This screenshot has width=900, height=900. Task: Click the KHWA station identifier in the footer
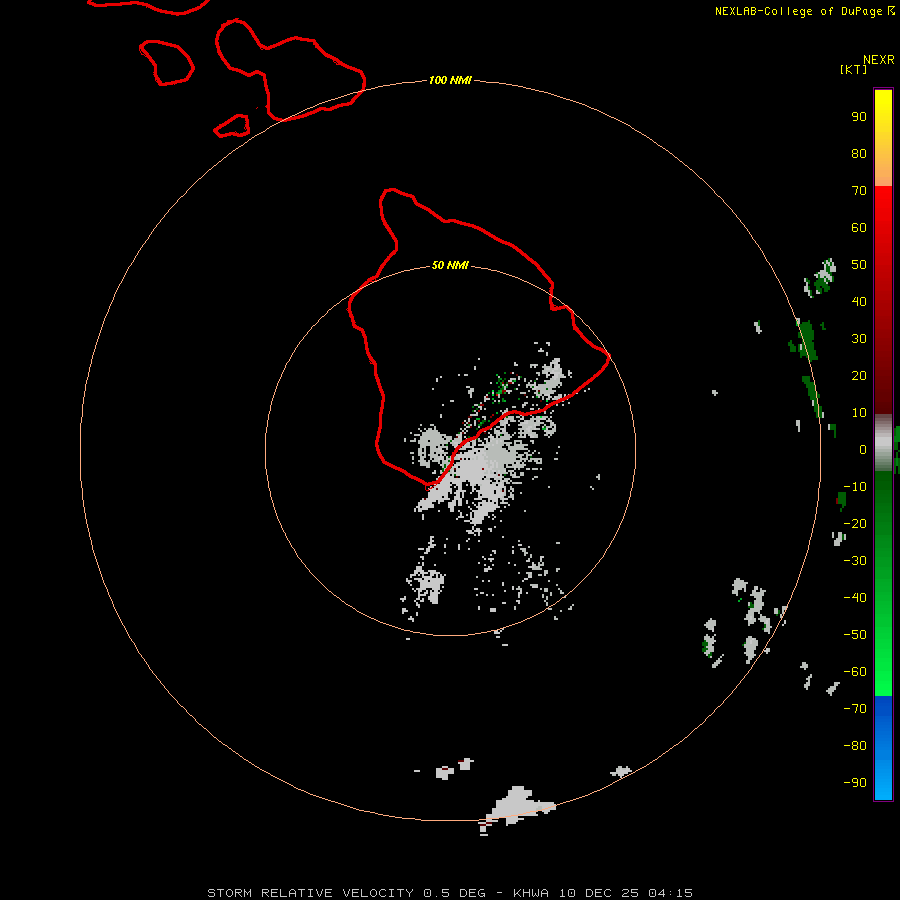pos(531,893)
